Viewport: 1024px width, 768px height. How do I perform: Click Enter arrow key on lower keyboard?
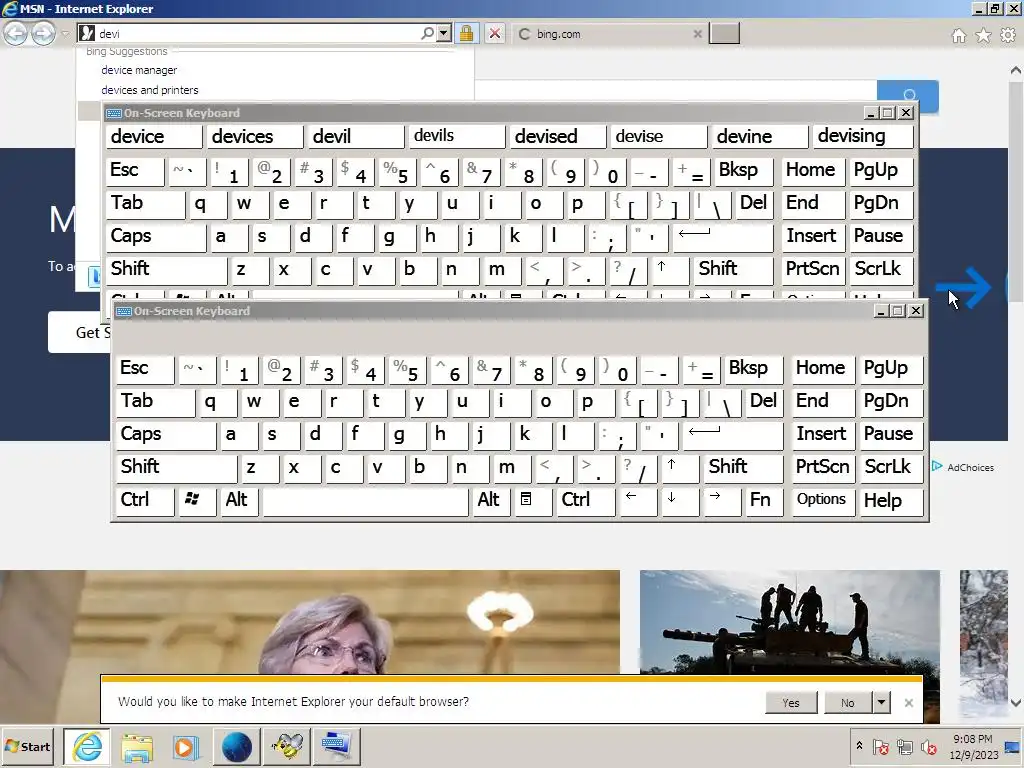click(x=732, y=434)
